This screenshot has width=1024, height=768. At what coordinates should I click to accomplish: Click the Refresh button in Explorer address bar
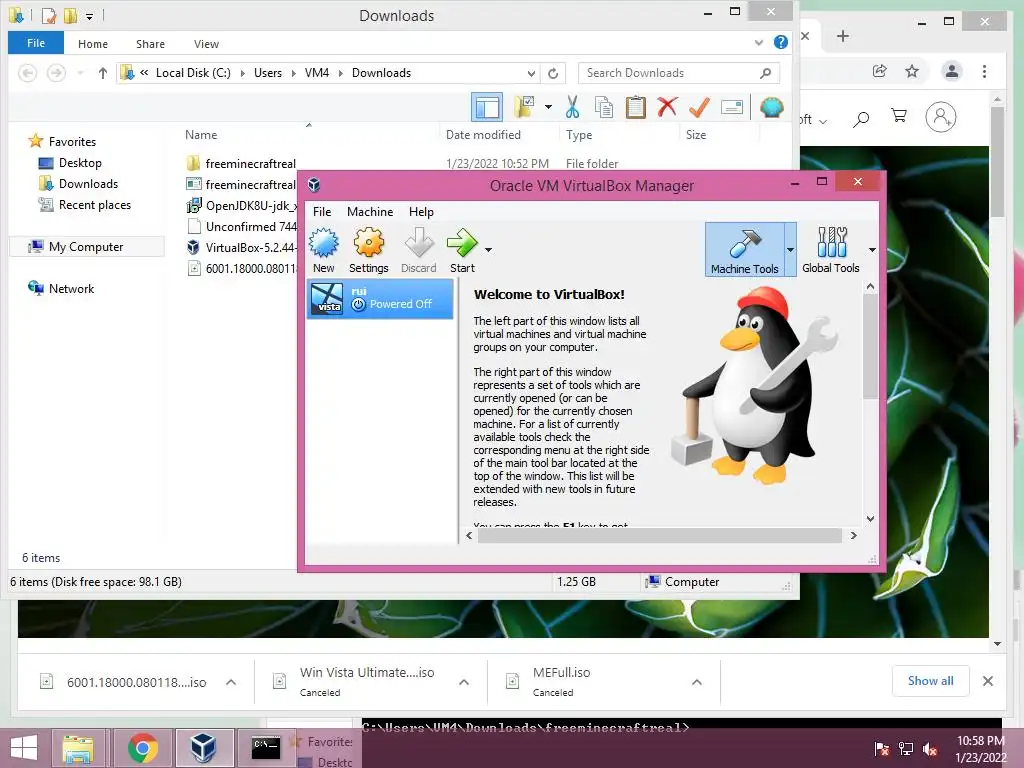(553, 73)
